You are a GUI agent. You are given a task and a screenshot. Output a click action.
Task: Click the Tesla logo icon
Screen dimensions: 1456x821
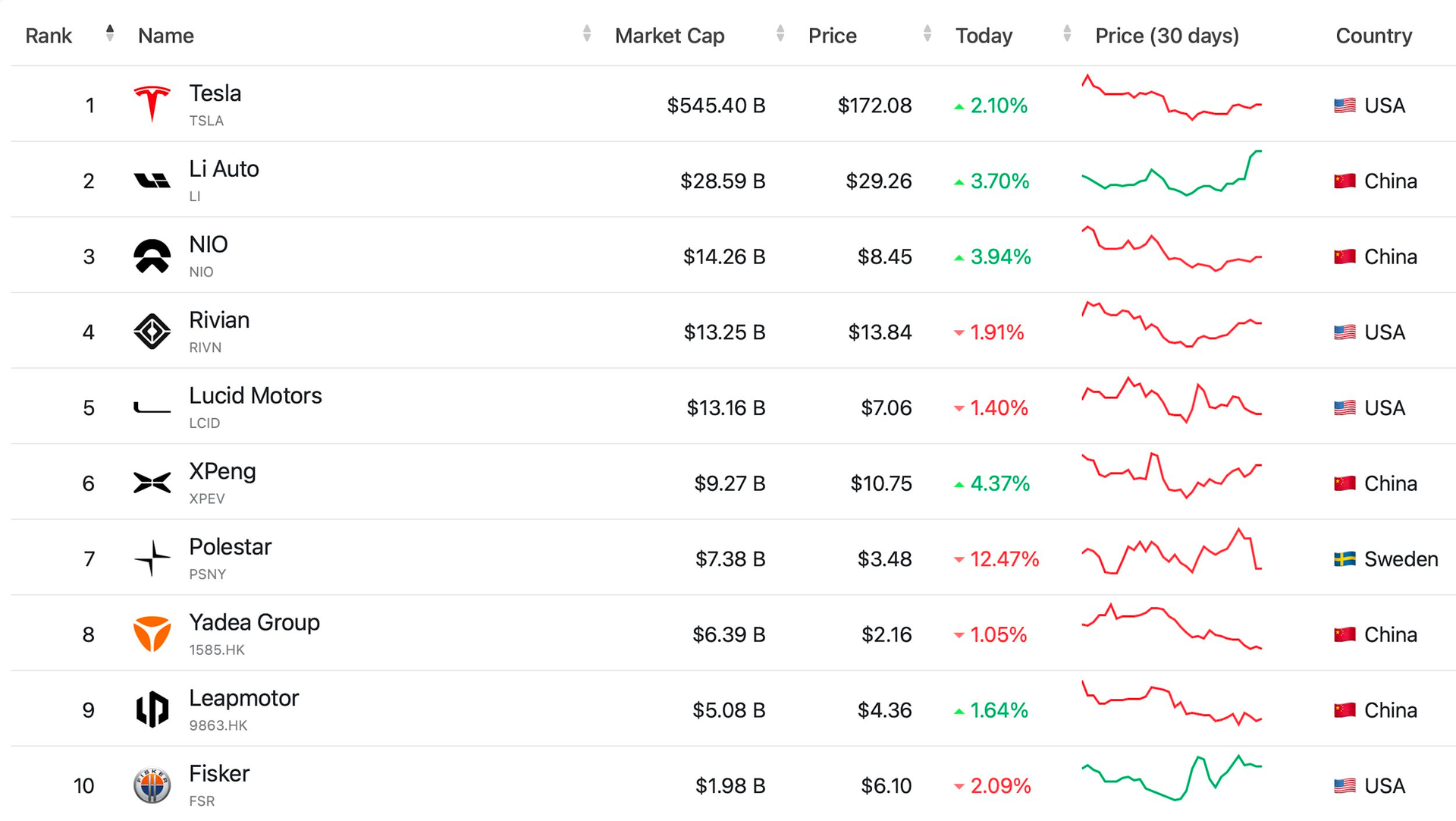[152, 104]
